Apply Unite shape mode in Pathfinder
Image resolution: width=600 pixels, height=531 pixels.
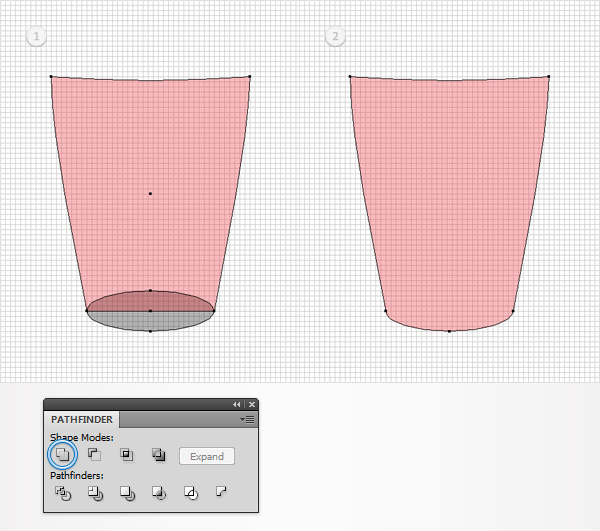[62, 454]
